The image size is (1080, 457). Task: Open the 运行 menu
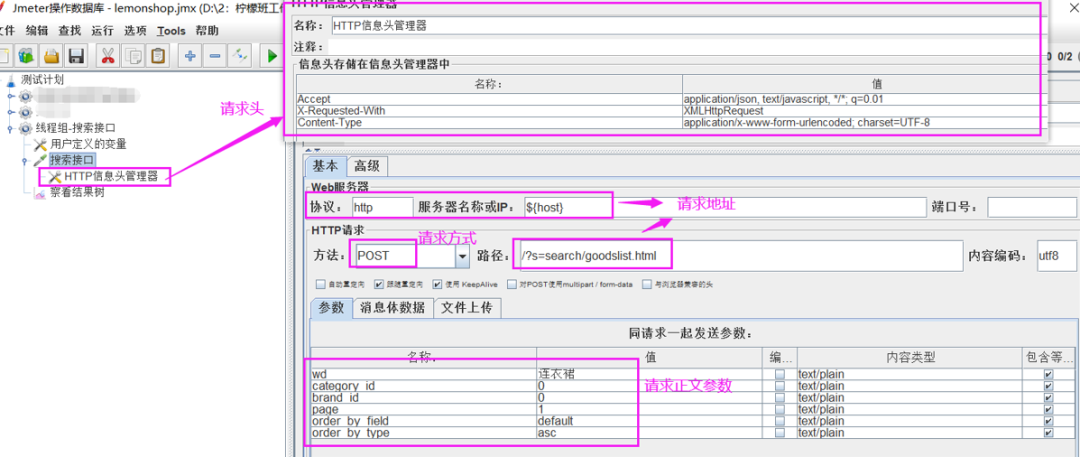pos(103,31)
